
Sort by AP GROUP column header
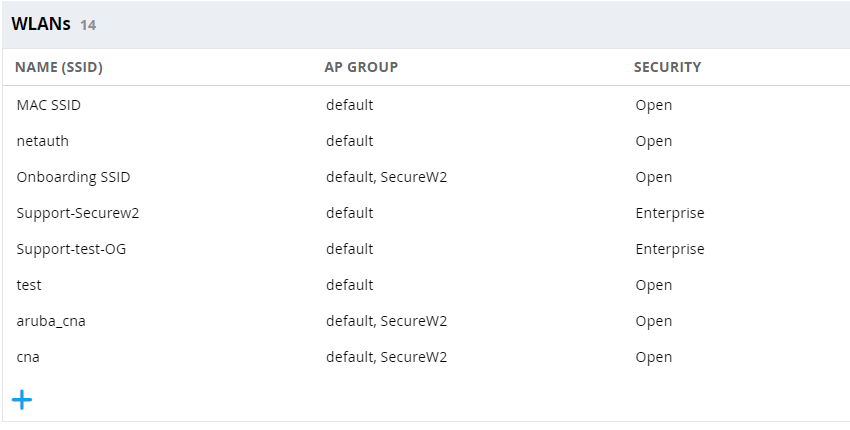361,67
